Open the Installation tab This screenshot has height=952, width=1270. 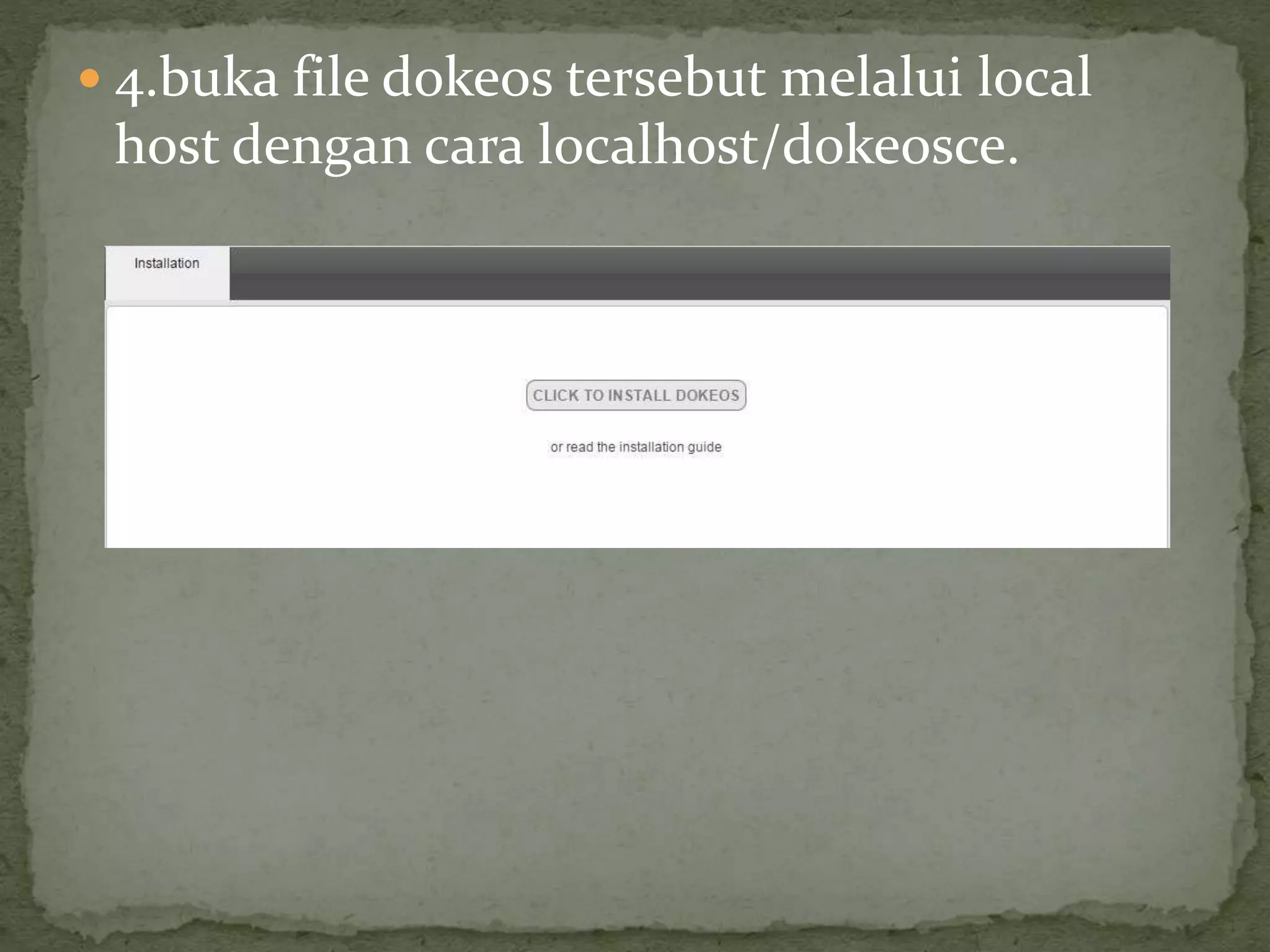click(x=167, y=273)
